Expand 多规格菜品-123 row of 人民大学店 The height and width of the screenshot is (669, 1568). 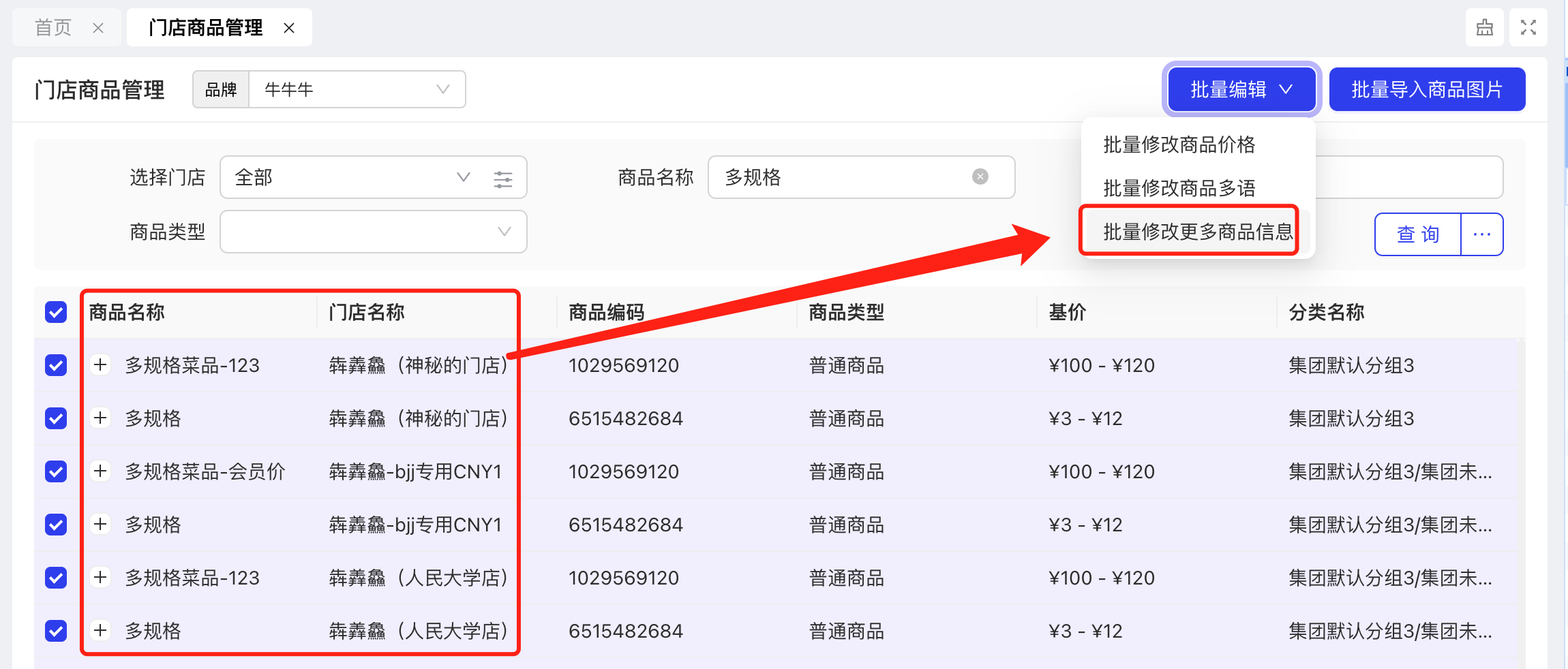100,577
